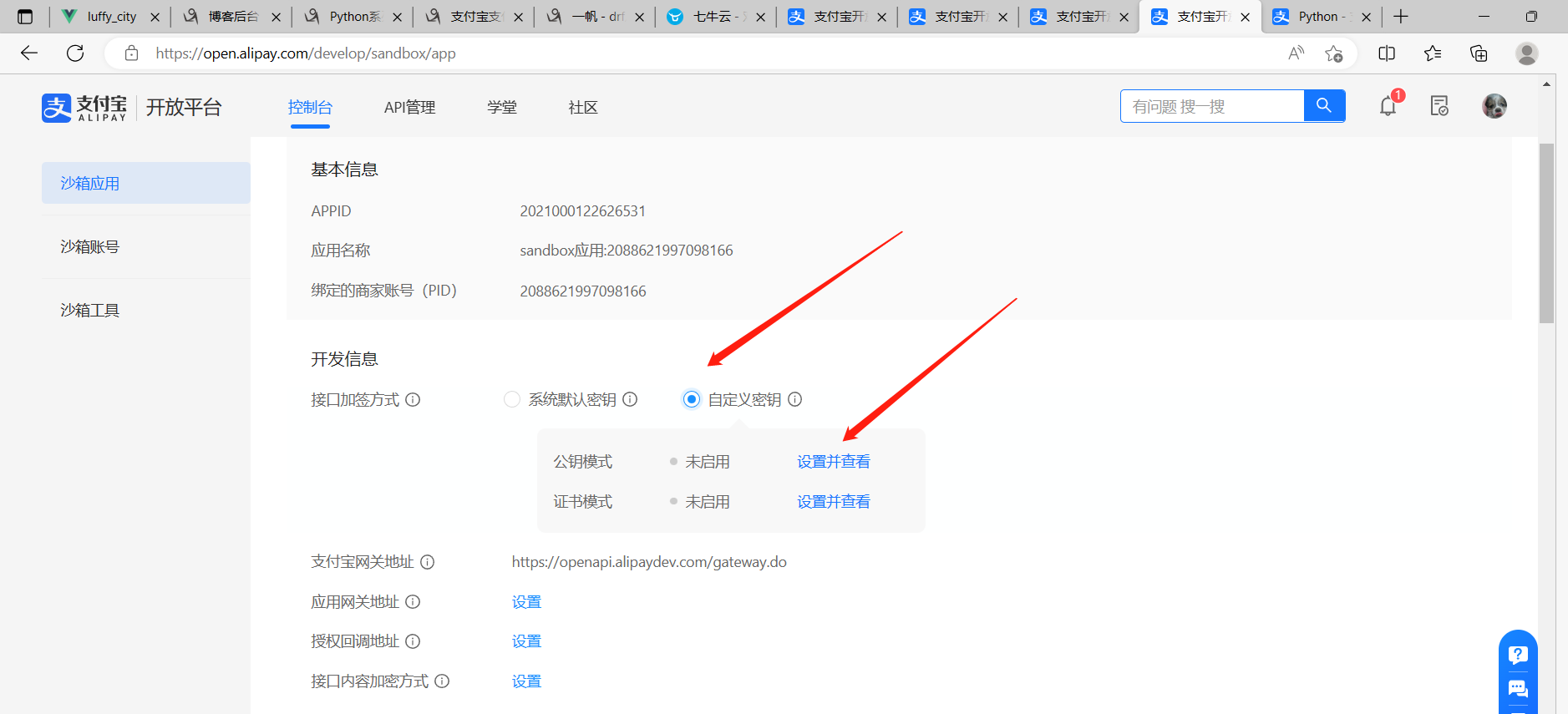Close the 博客后台 browser tab
This screenshot has height=714, width=1568.
pos(276,17)
